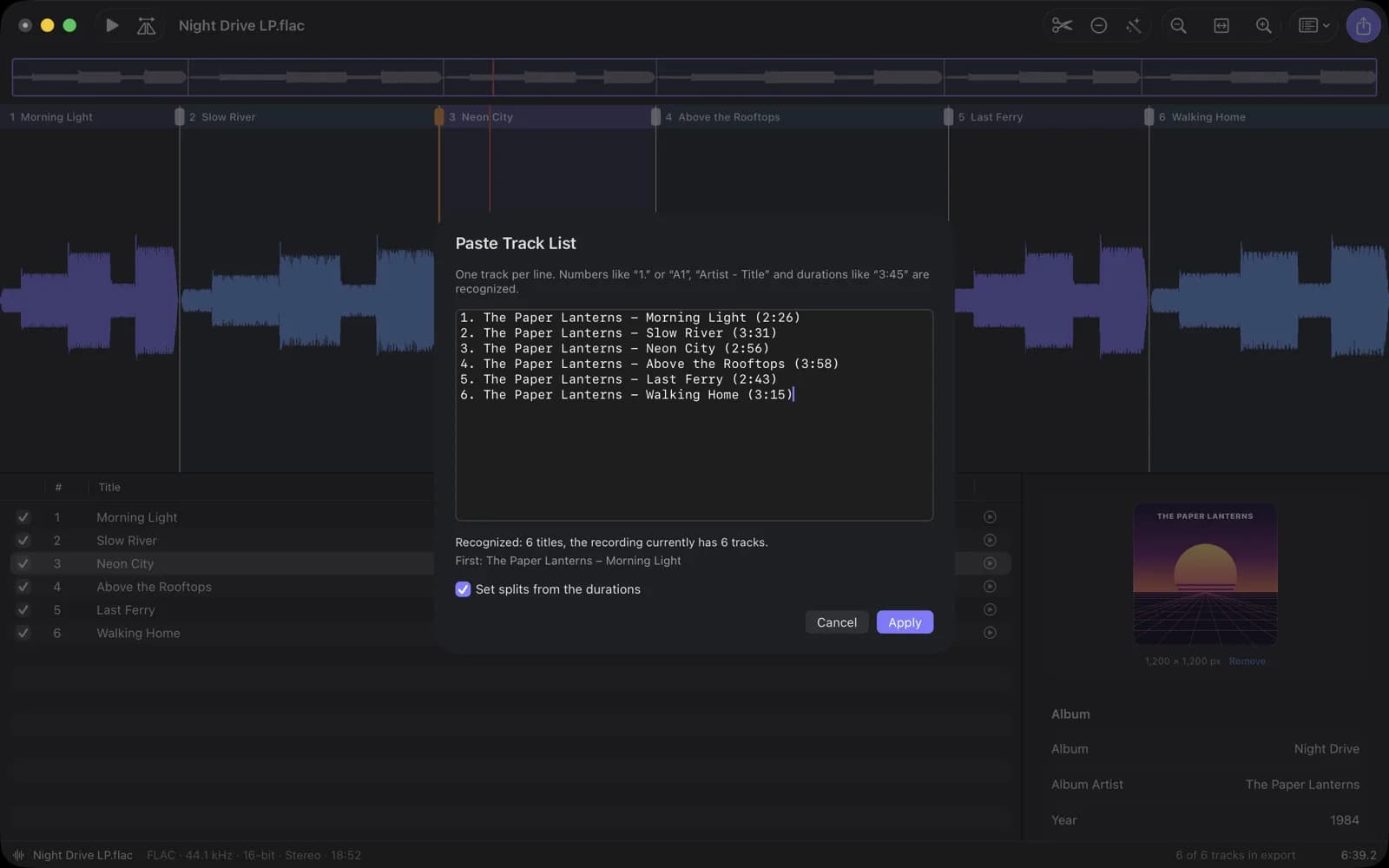Preview track 6 Walking Home play icon
Image resolution: width=1389 pixels, height=868 pixels.
990,633
